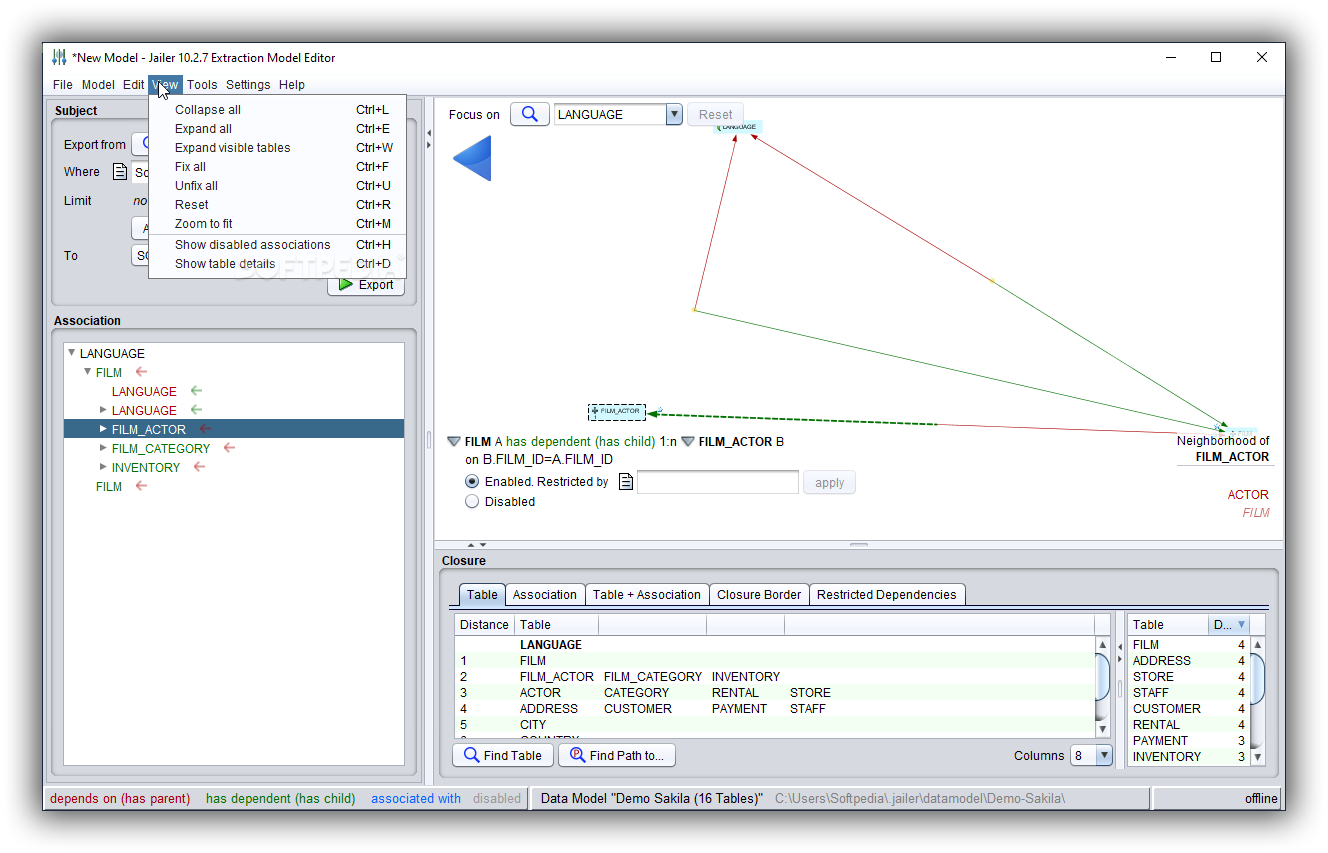
Task: Choose Expand all from View menu
Action: 277,129
